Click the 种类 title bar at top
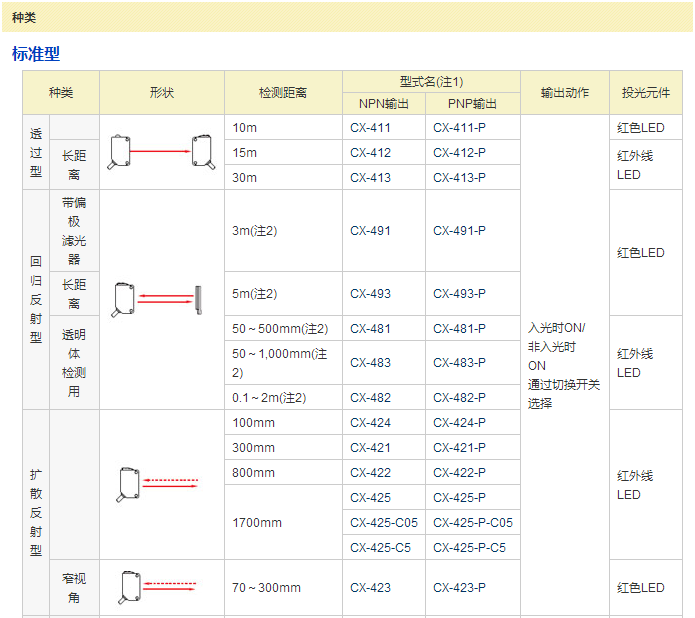695x618 pixels. tap(24, 17)
